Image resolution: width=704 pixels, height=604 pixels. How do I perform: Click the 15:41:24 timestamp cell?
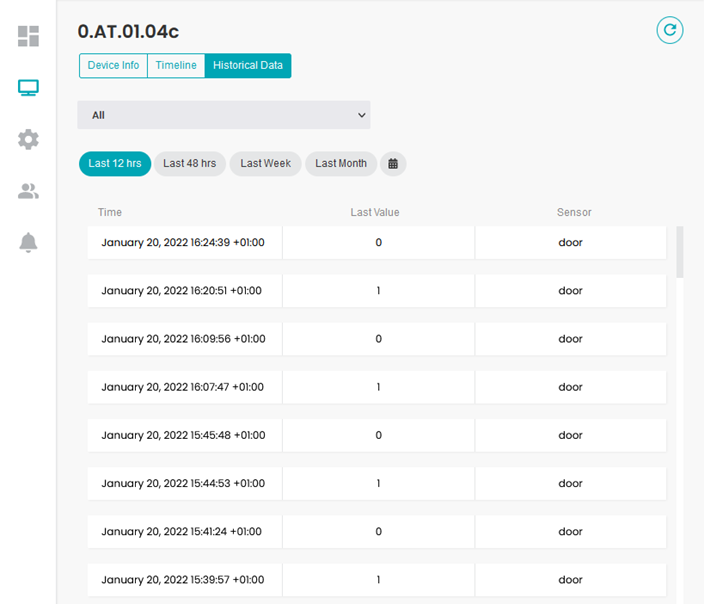(x=185, y=532)
